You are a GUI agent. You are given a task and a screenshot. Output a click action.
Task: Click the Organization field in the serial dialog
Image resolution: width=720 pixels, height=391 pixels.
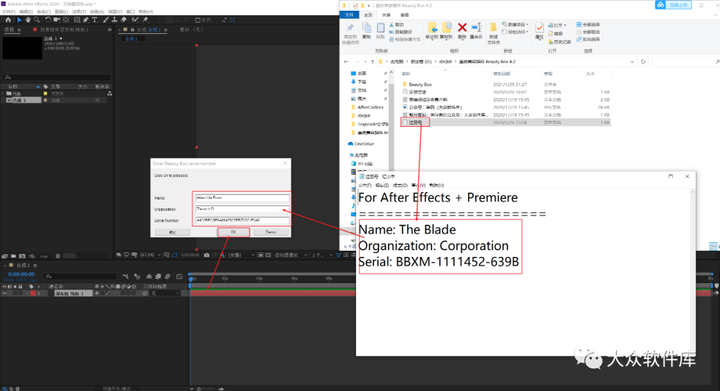pos(242,209)
